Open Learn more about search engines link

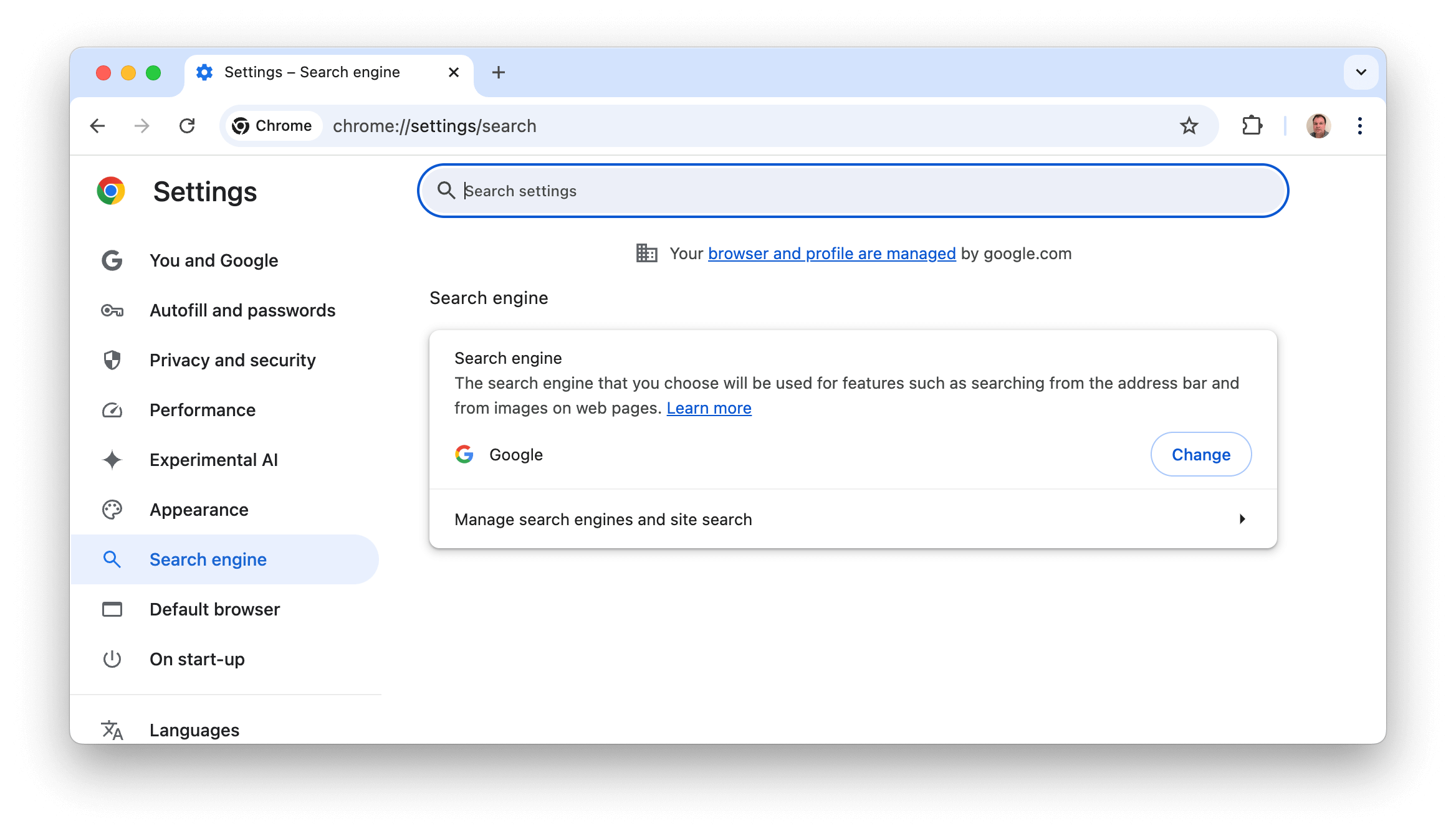coord(709,407)
